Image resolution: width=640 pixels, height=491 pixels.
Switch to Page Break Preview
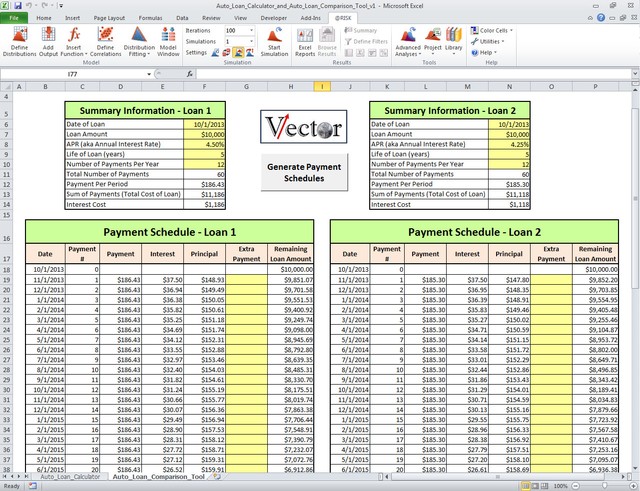544,486
